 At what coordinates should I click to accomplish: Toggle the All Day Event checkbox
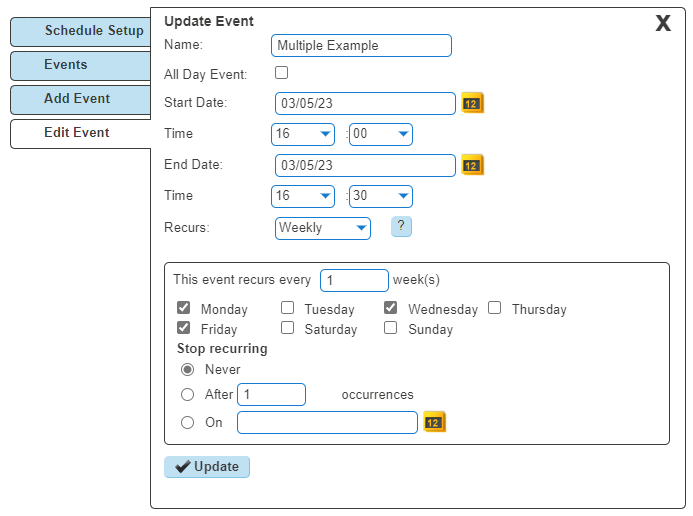pos(282,72)
